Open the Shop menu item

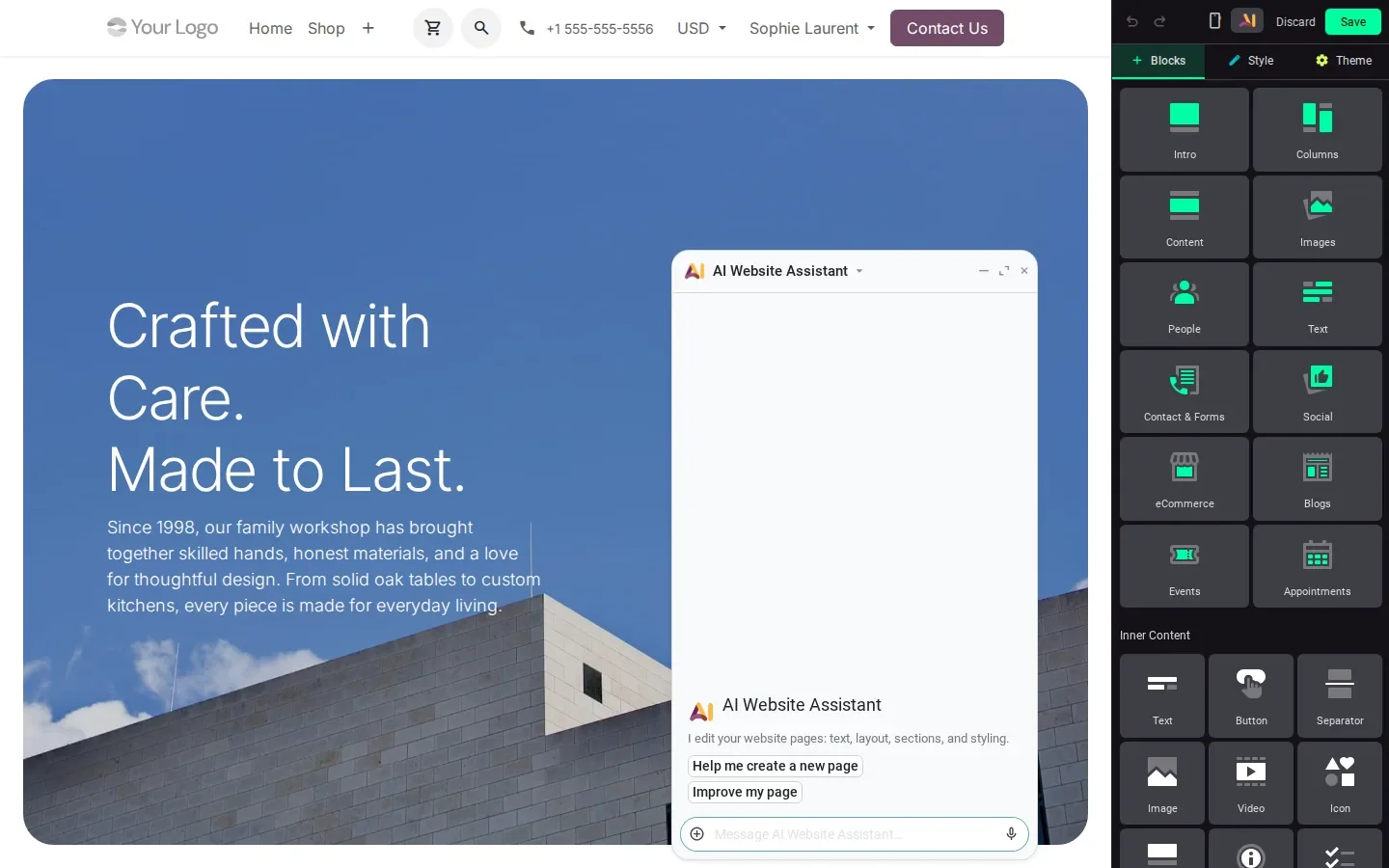pos(326,28)
